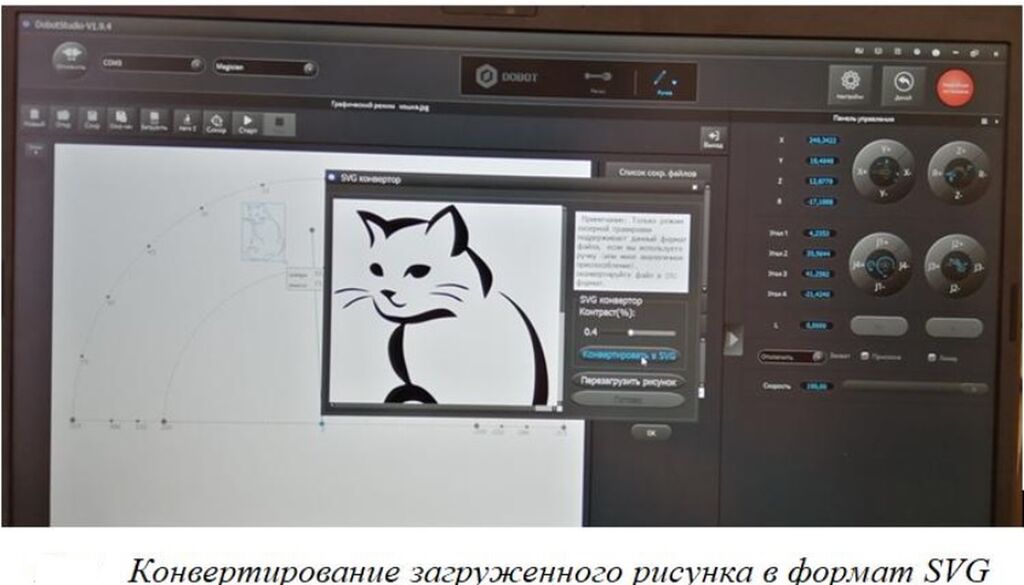
Task: Open the COM port dropdown
Action: [151, 63]
